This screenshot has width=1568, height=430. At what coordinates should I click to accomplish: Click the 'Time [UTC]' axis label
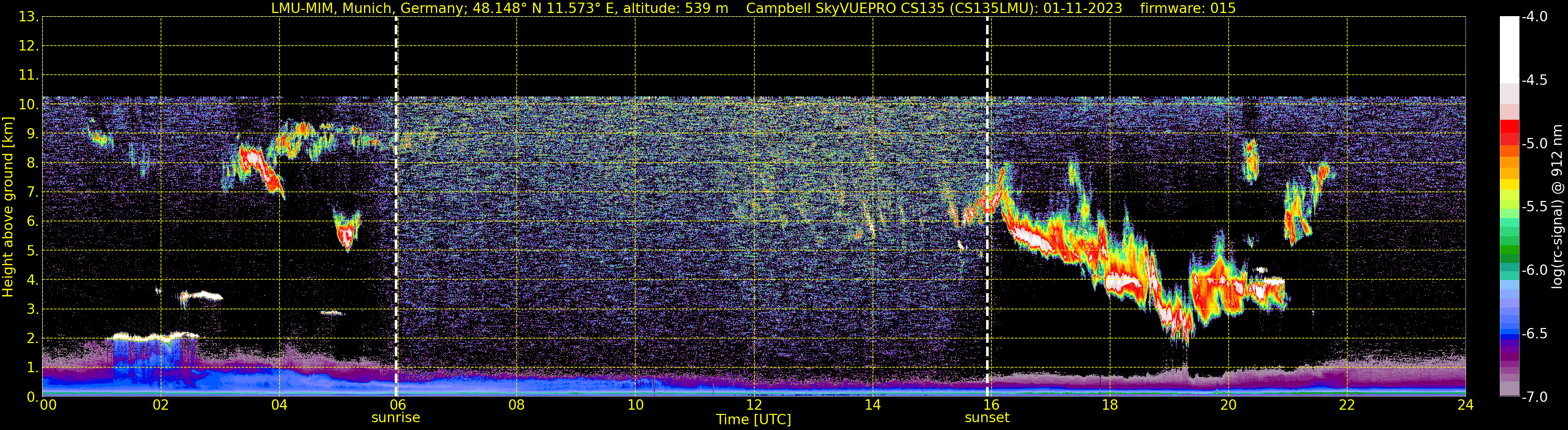[x=754, y=420]
